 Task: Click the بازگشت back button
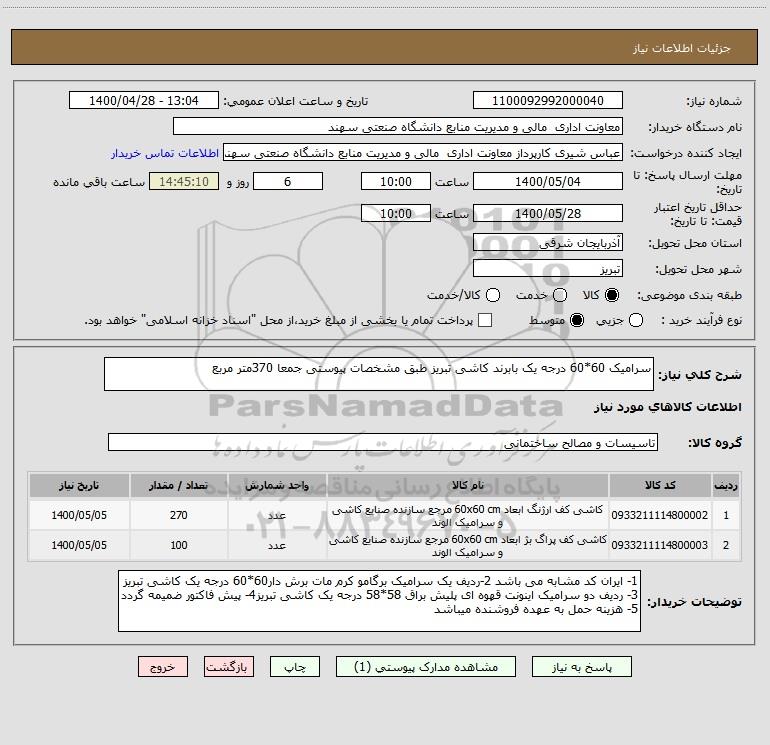(229, 667)
